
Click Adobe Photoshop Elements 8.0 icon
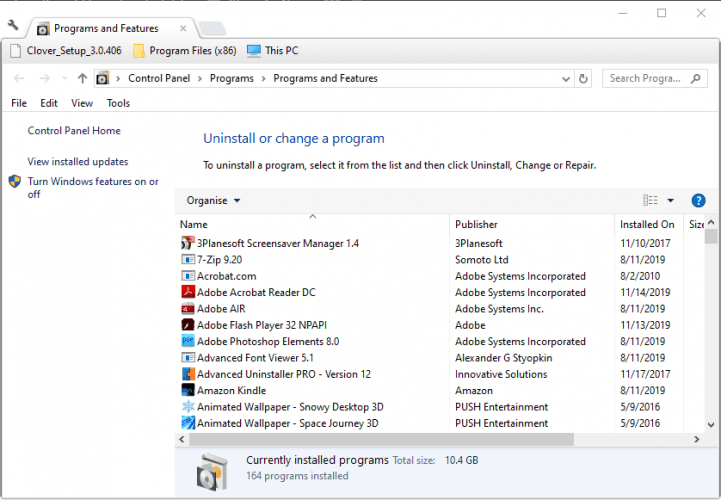(187, 341)
